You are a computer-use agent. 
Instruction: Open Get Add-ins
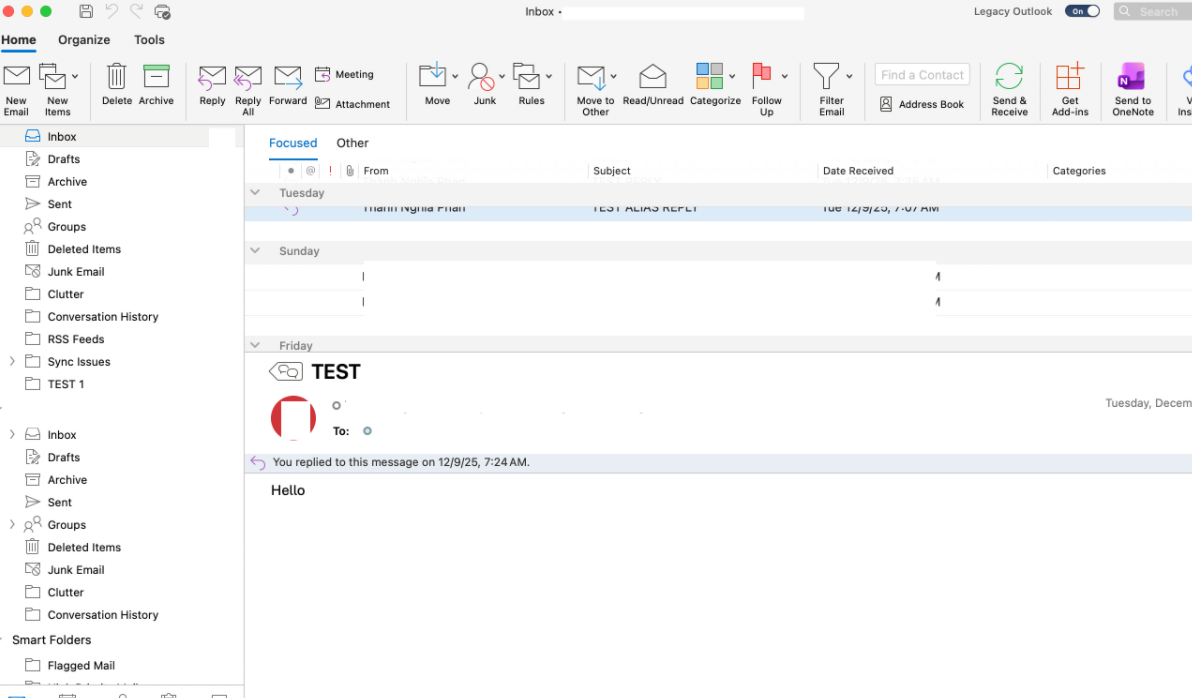tap(1070, 90)
